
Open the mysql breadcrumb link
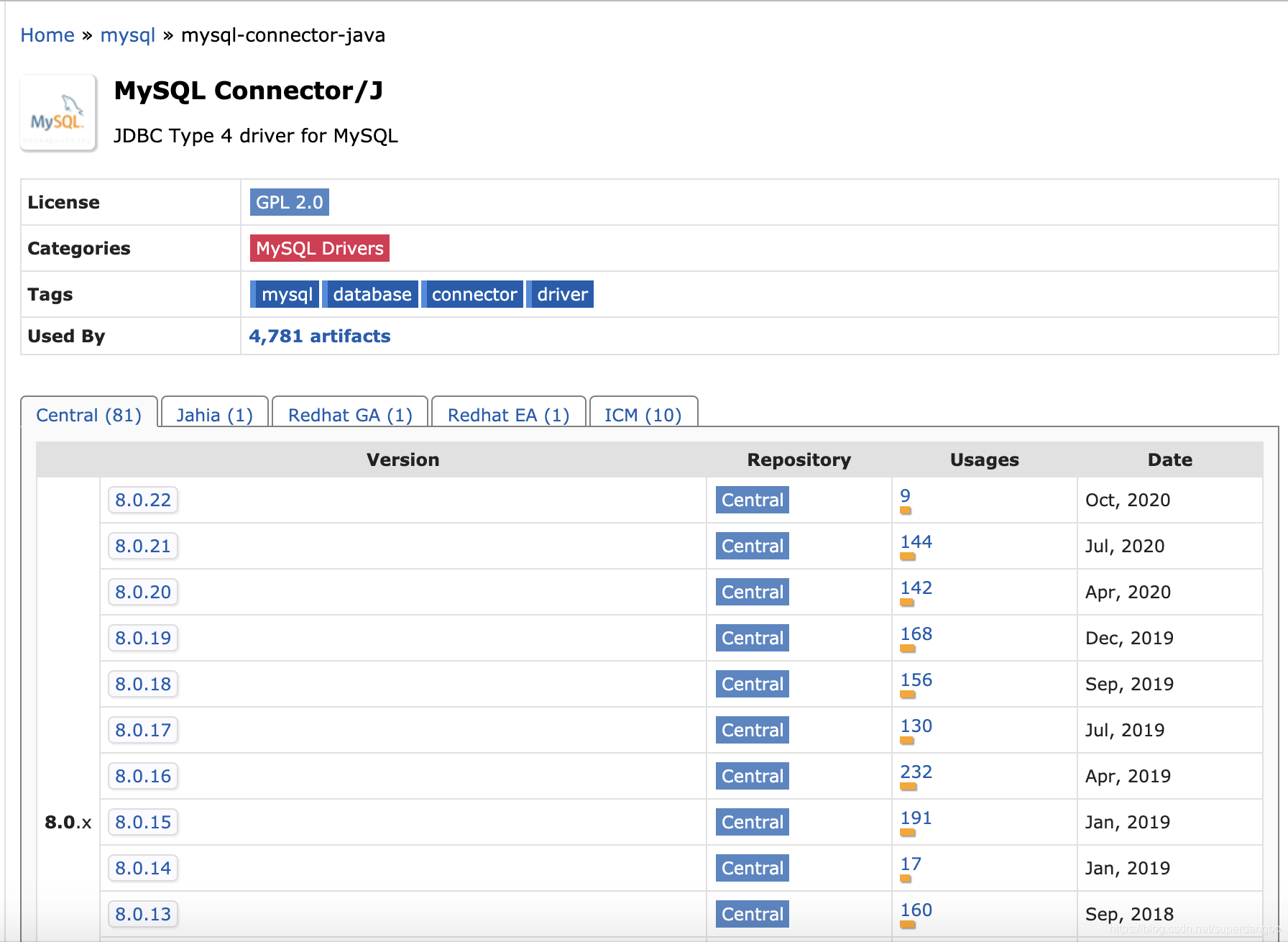(x=128, y=35)
